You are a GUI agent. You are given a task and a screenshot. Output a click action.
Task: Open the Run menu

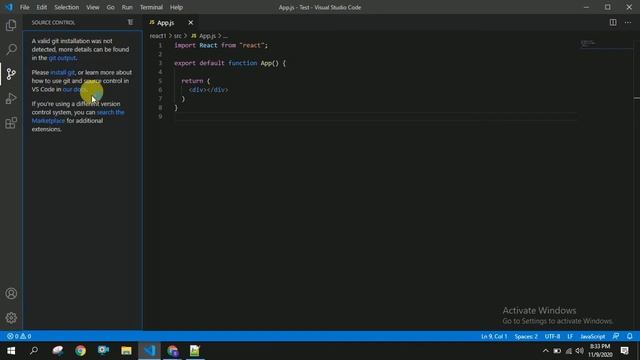[127, 7]
